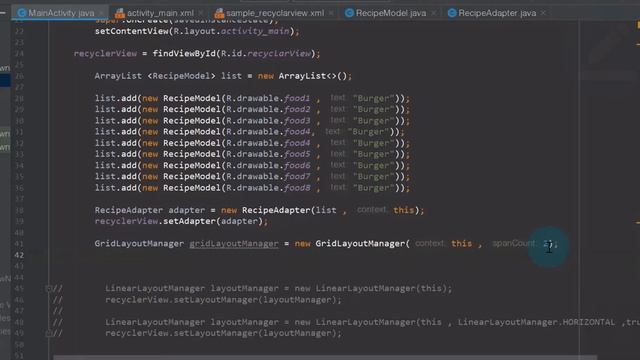The height and width of the screenshot is (360, 640).
Task: Click the horizontal scrollbar under the editor
Action: tap(324, 357)
